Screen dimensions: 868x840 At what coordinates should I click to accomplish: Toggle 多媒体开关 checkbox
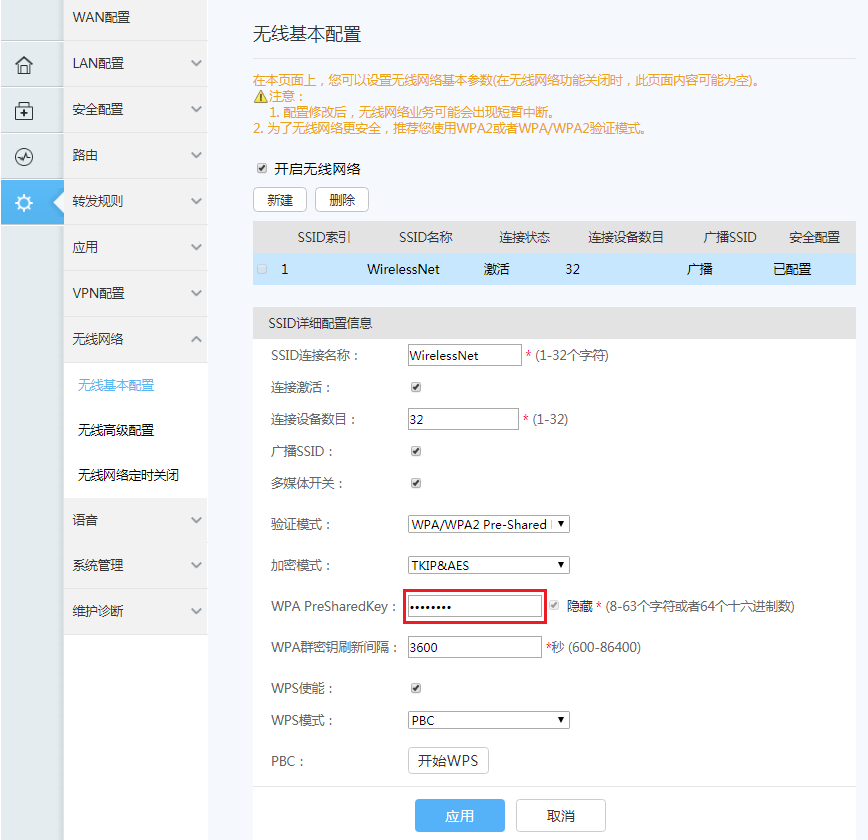point(416,483)
